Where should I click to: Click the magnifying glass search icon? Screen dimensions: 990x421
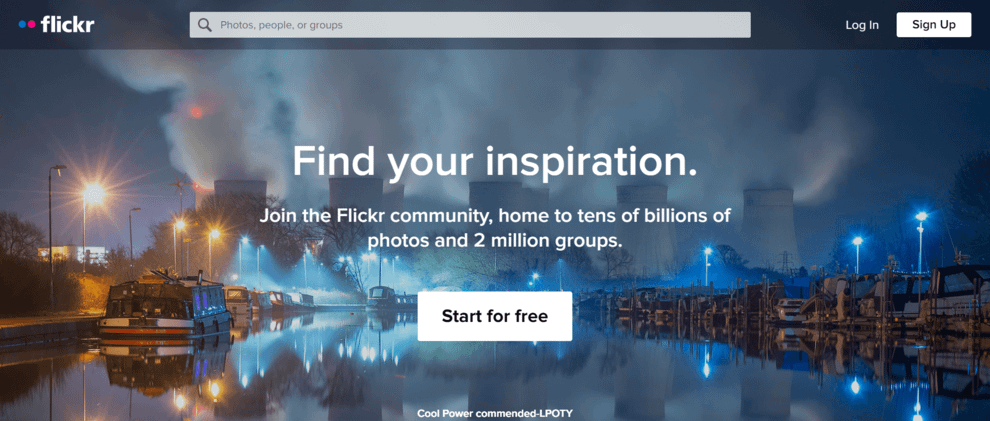point(204,25)
